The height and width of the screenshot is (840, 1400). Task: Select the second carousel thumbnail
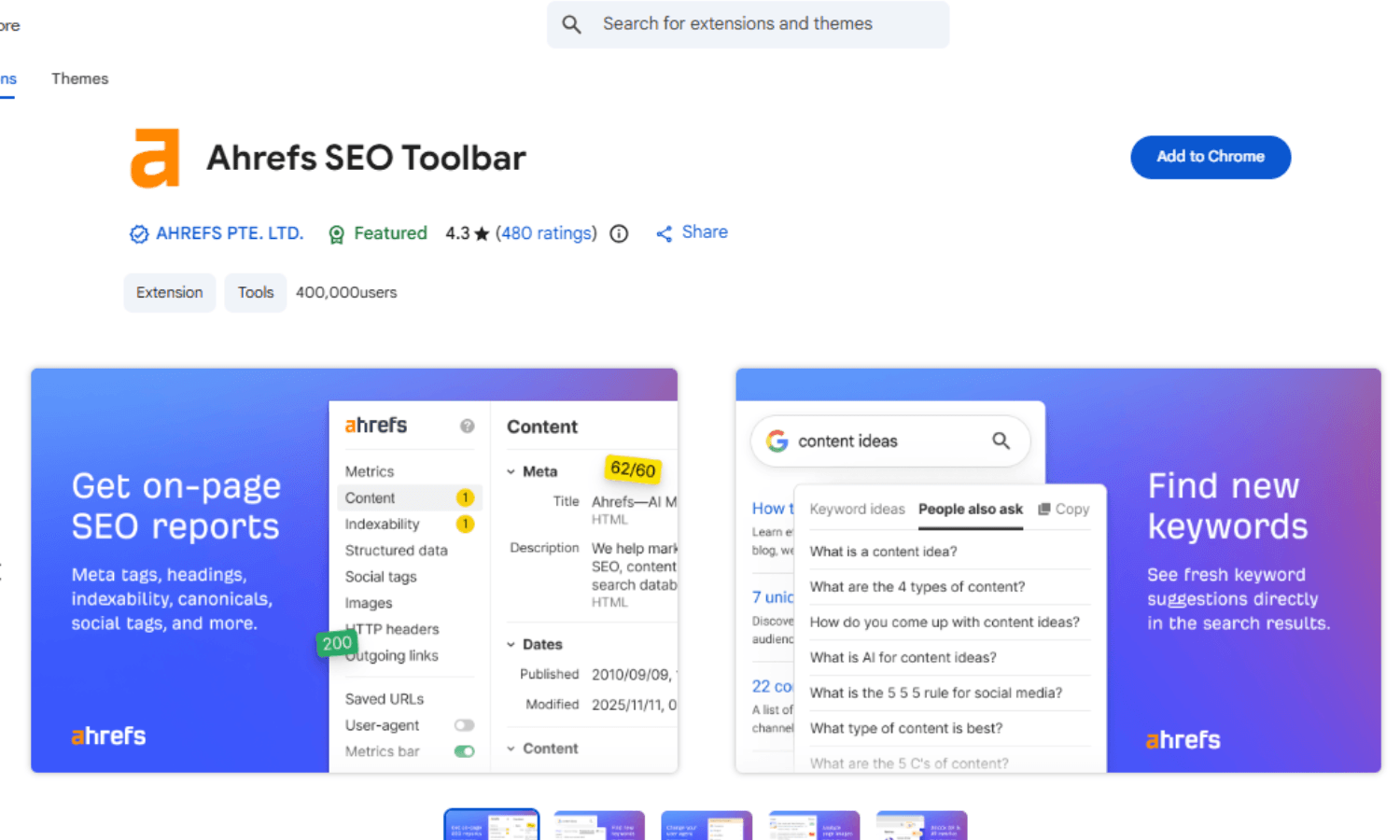(x=599, y=825)
